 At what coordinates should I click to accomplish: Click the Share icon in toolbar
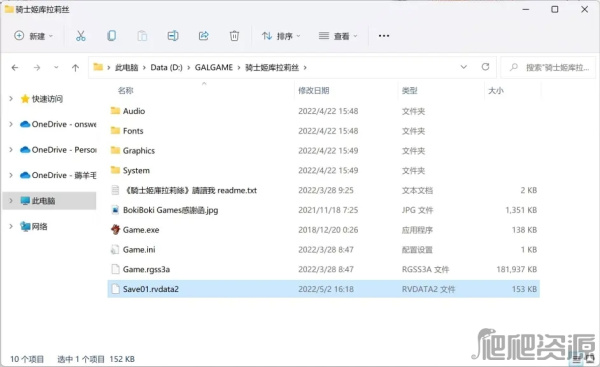point(204,36)
